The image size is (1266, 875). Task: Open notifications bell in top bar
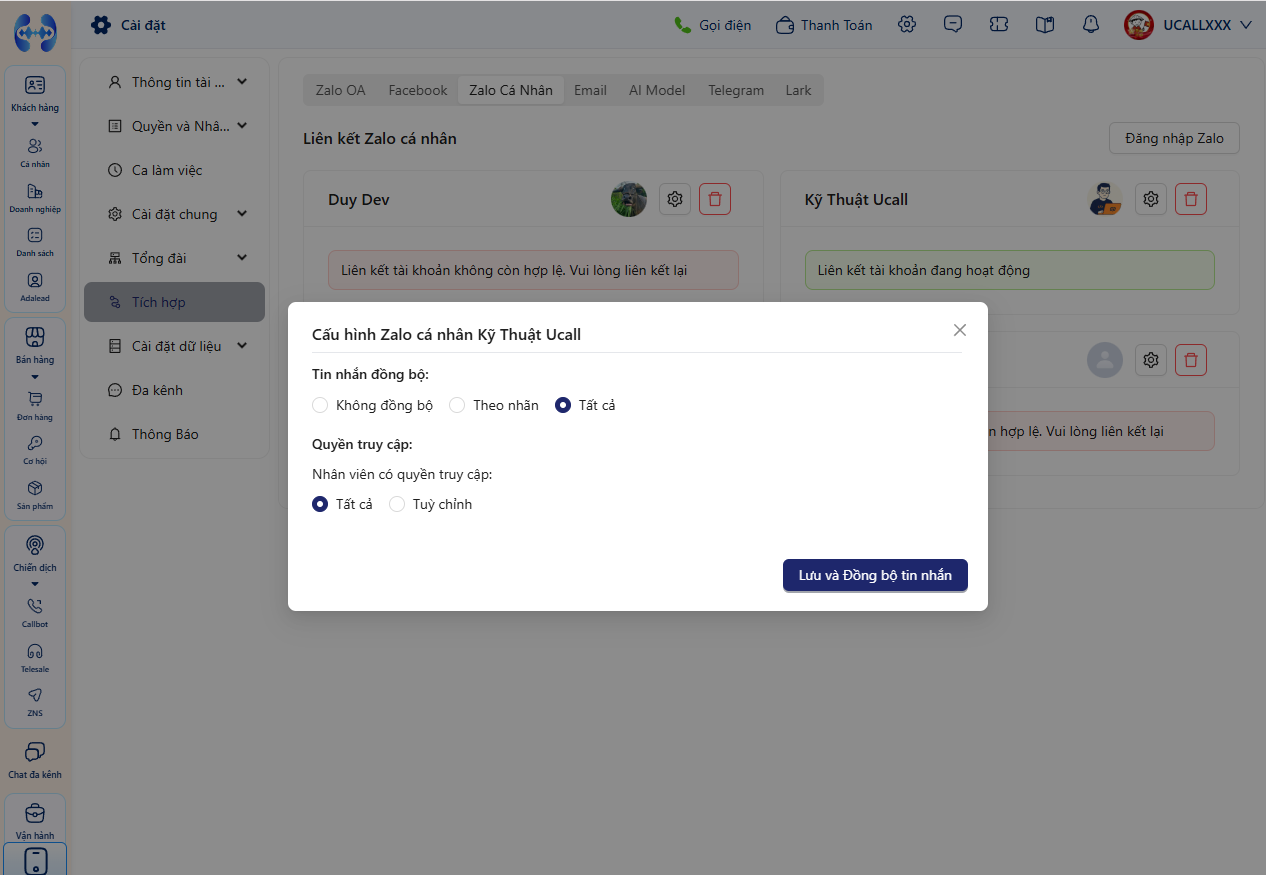point(1091,25)
